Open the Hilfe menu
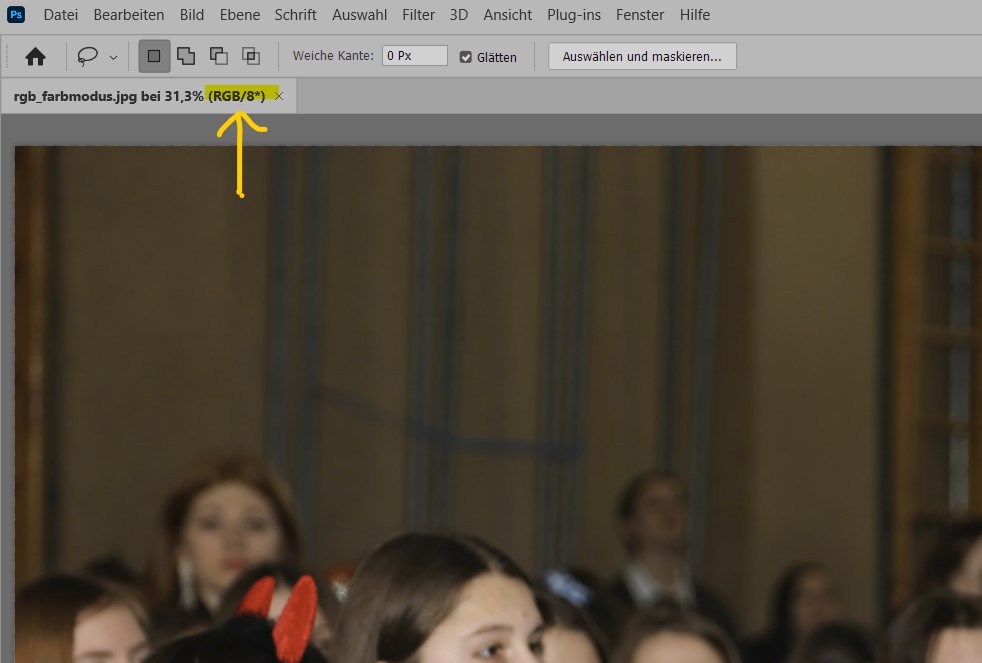Screen dimensions: 982x663 (695, 14)
